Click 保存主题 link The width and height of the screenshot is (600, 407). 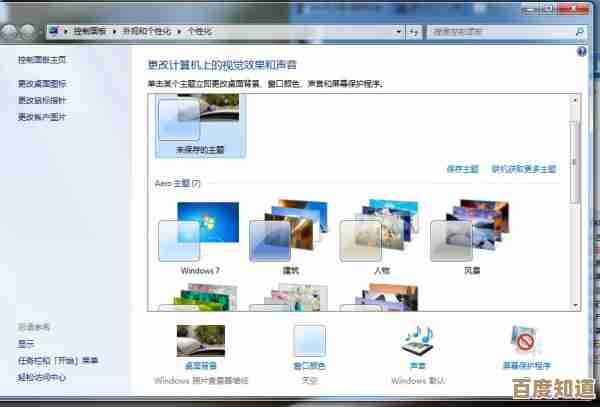463,169
